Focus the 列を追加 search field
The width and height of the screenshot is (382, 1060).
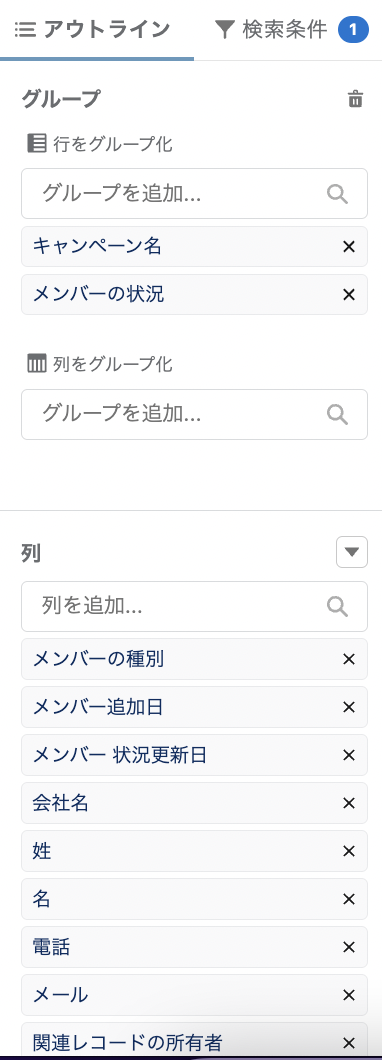point(195,606)
